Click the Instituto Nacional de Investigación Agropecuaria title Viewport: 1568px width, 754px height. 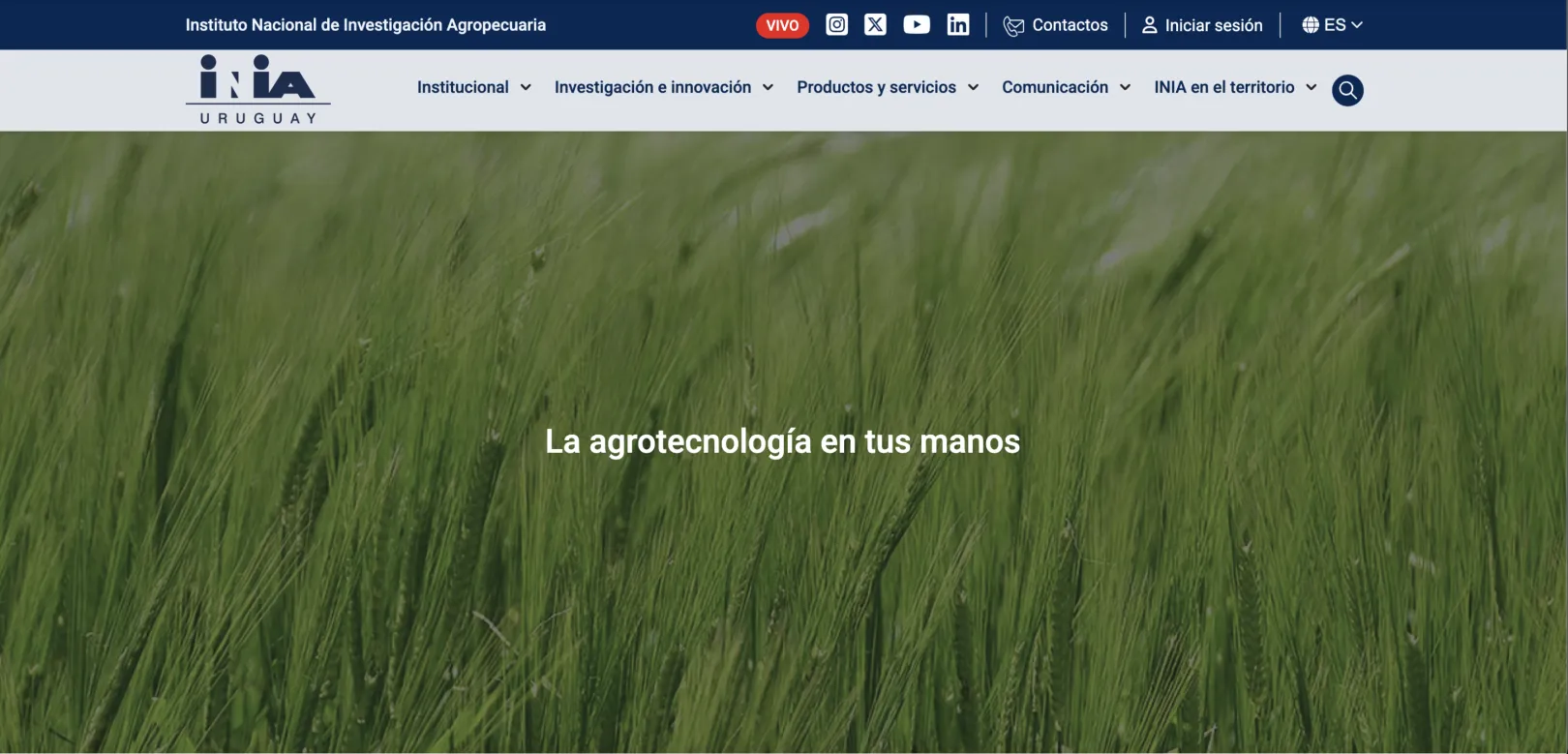[x=365, y=25]
